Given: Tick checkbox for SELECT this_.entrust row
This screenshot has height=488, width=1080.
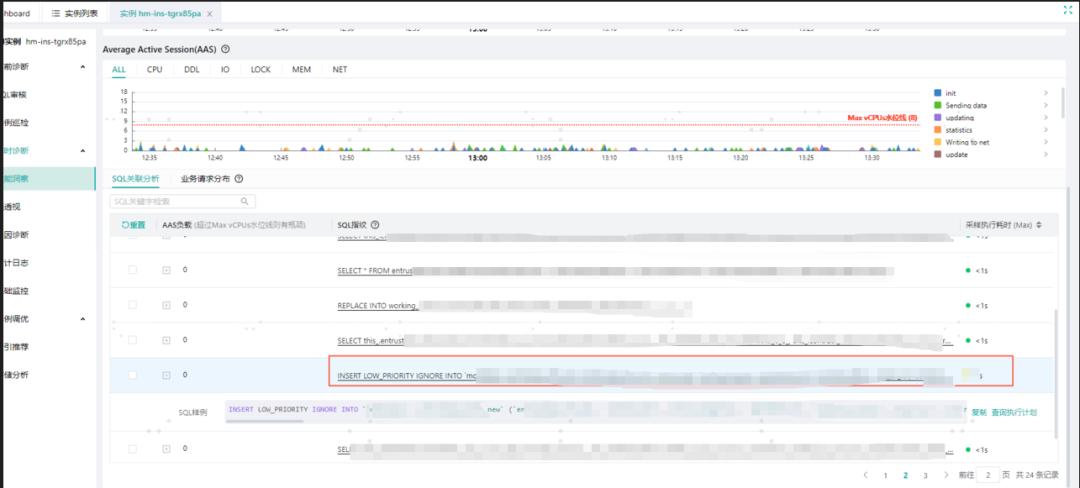Looking at the screenshot, I should 132,340.
